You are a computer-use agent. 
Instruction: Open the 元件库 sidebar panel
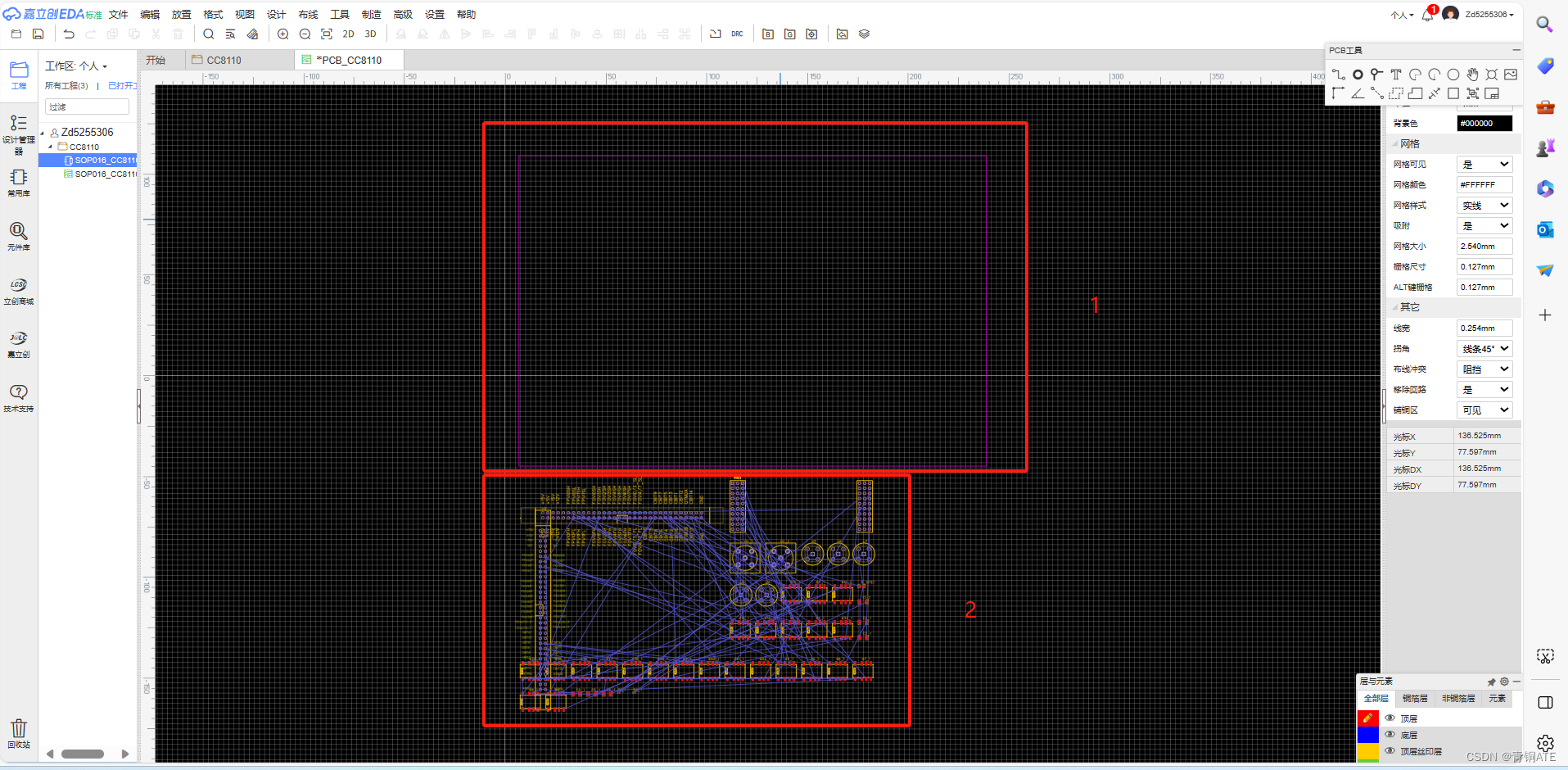pyautogui.click(x=19, y=237)
